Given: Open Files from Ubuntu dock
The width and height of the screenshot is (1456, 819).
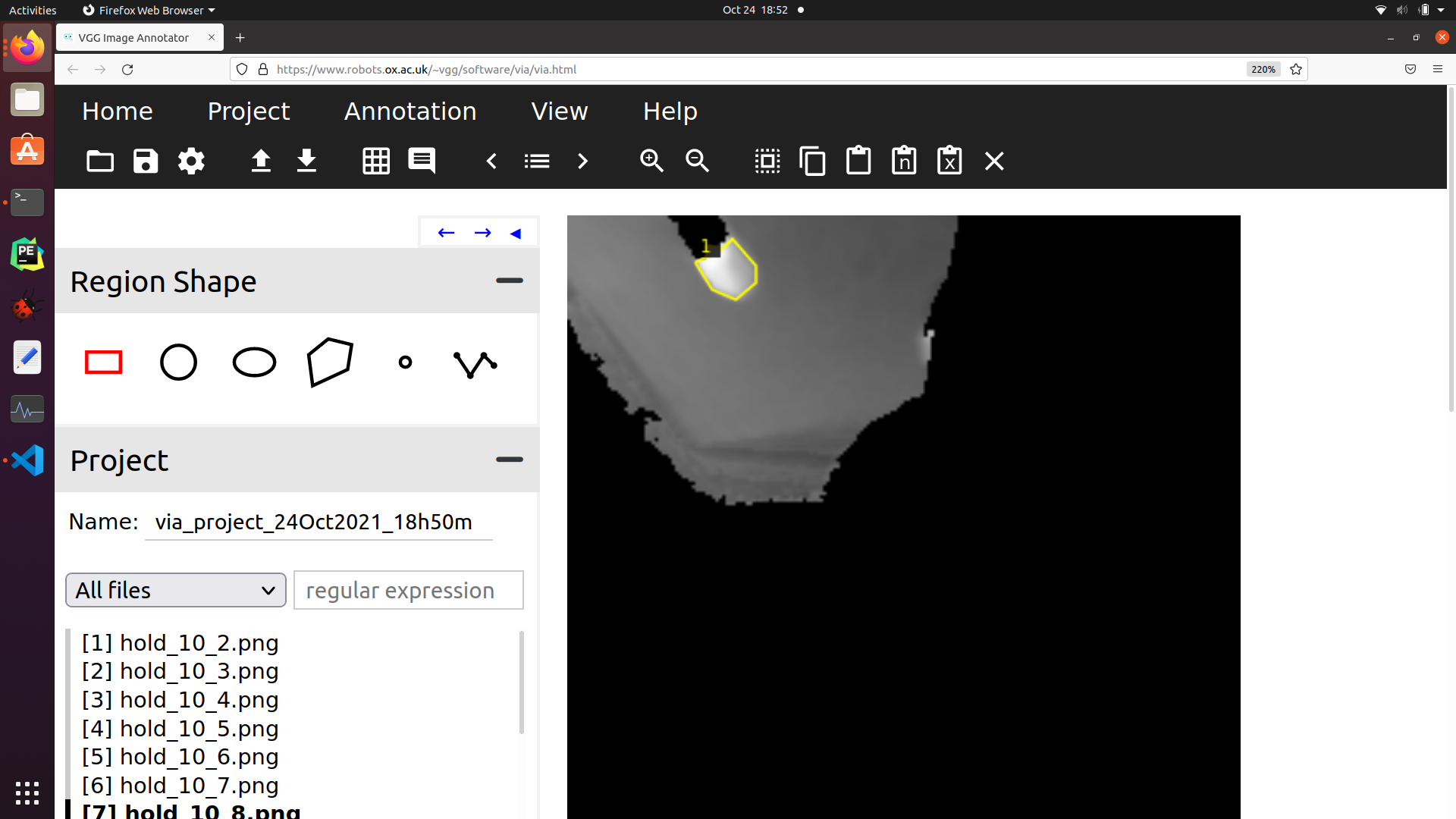Looking at the screenshot, I should point(27,99).
